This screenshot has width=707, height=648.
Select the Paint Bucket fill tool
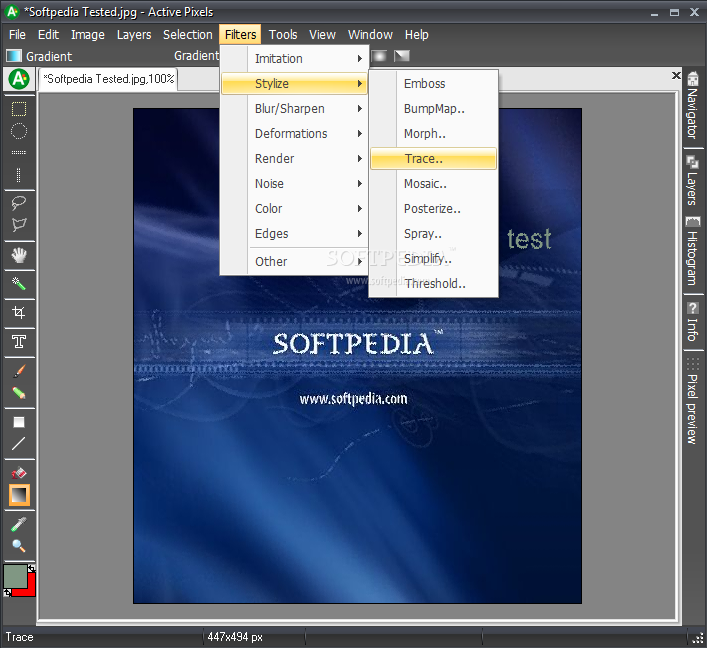19,473
